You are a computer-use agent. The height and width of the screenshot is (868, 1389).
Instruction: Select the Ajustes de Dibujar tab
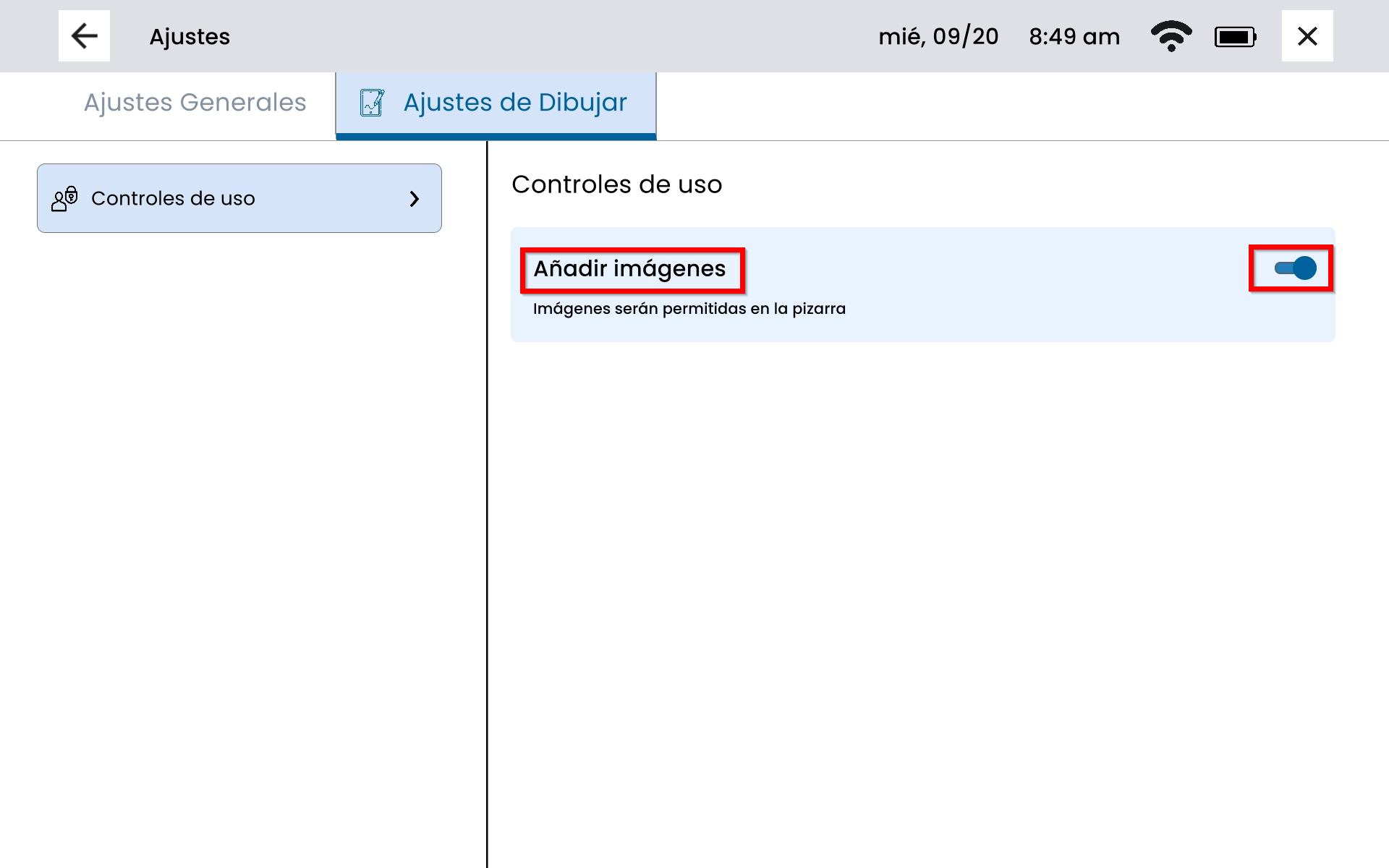coord(514,103)
